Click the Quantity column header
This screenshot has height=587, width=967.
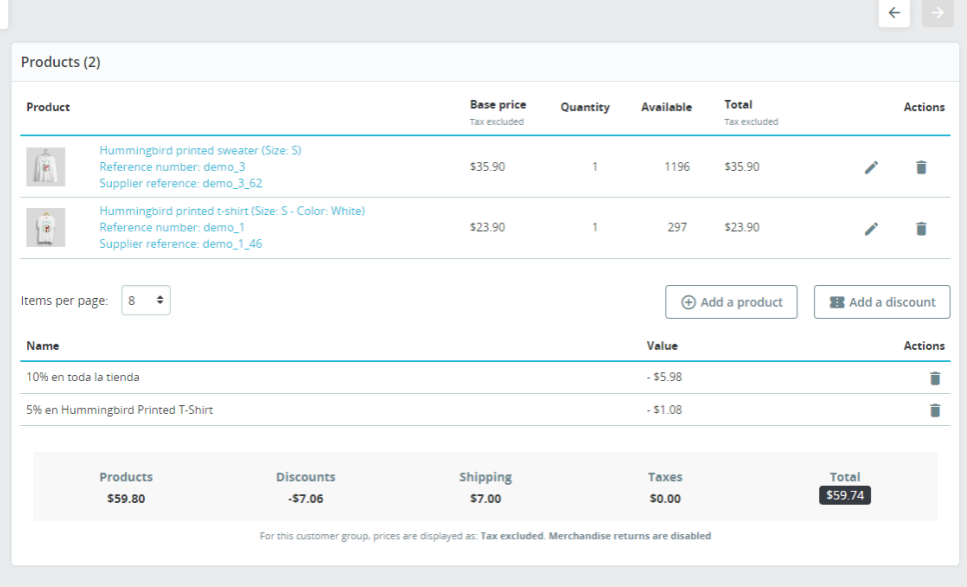(585, 107)
